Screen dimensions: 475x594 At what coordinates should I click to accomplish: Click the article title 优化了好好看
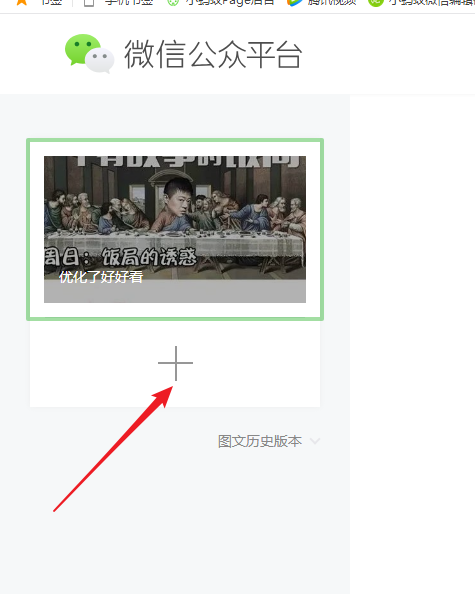pos(101,277)
